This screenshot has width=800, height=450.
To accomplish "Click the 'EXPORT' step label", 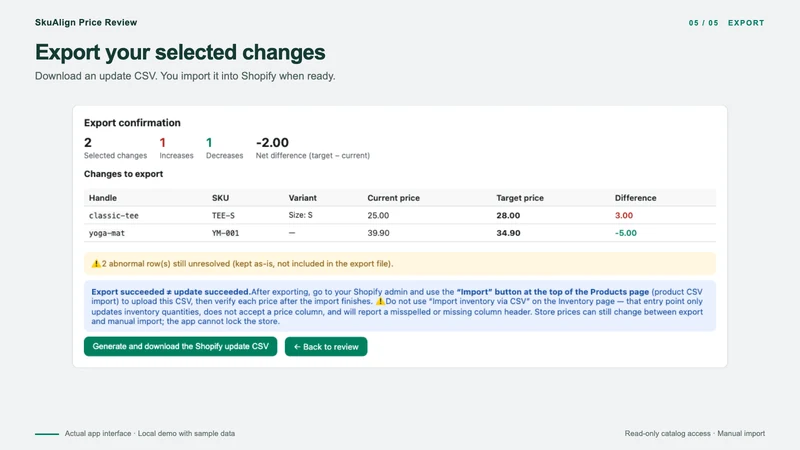I will [x=746, y=23].
